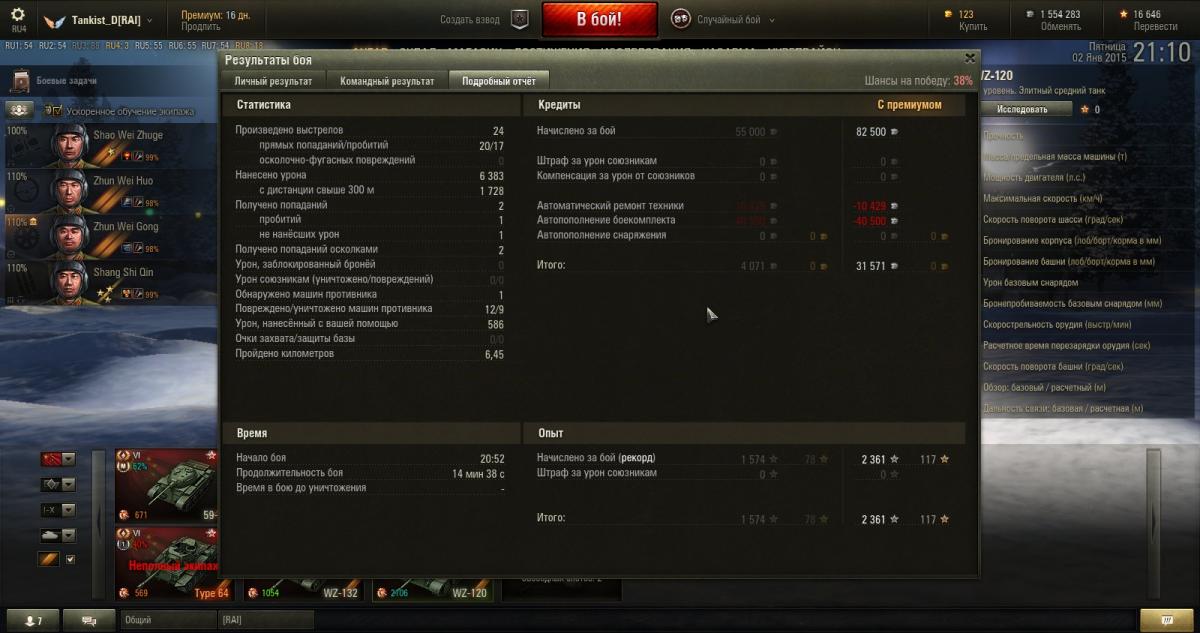Open the nation flag filter dropdown

click(x=58, y=459)
